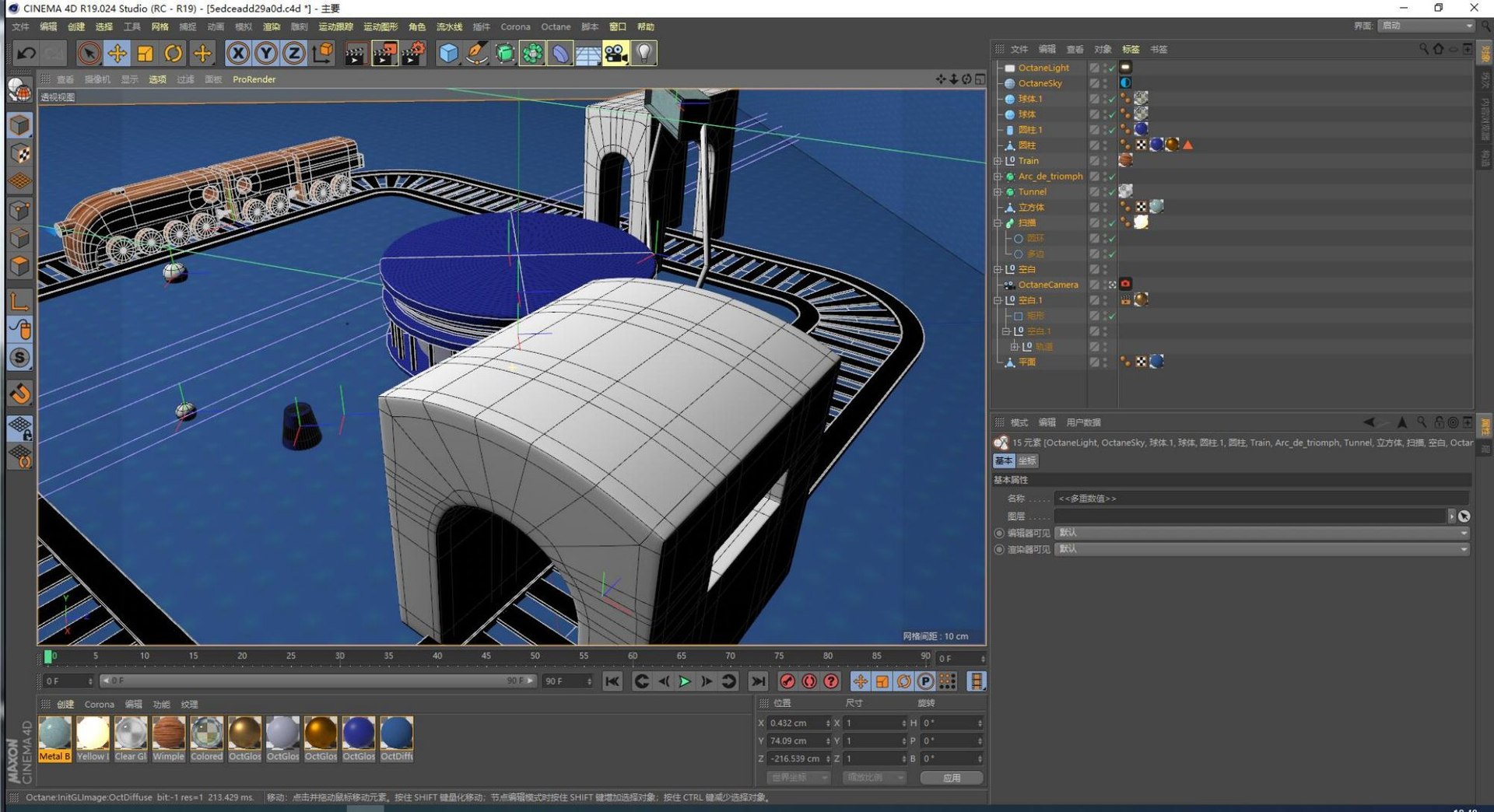
Task: Expand the Arc_de_triomph object
Action: tap(998, 177)
